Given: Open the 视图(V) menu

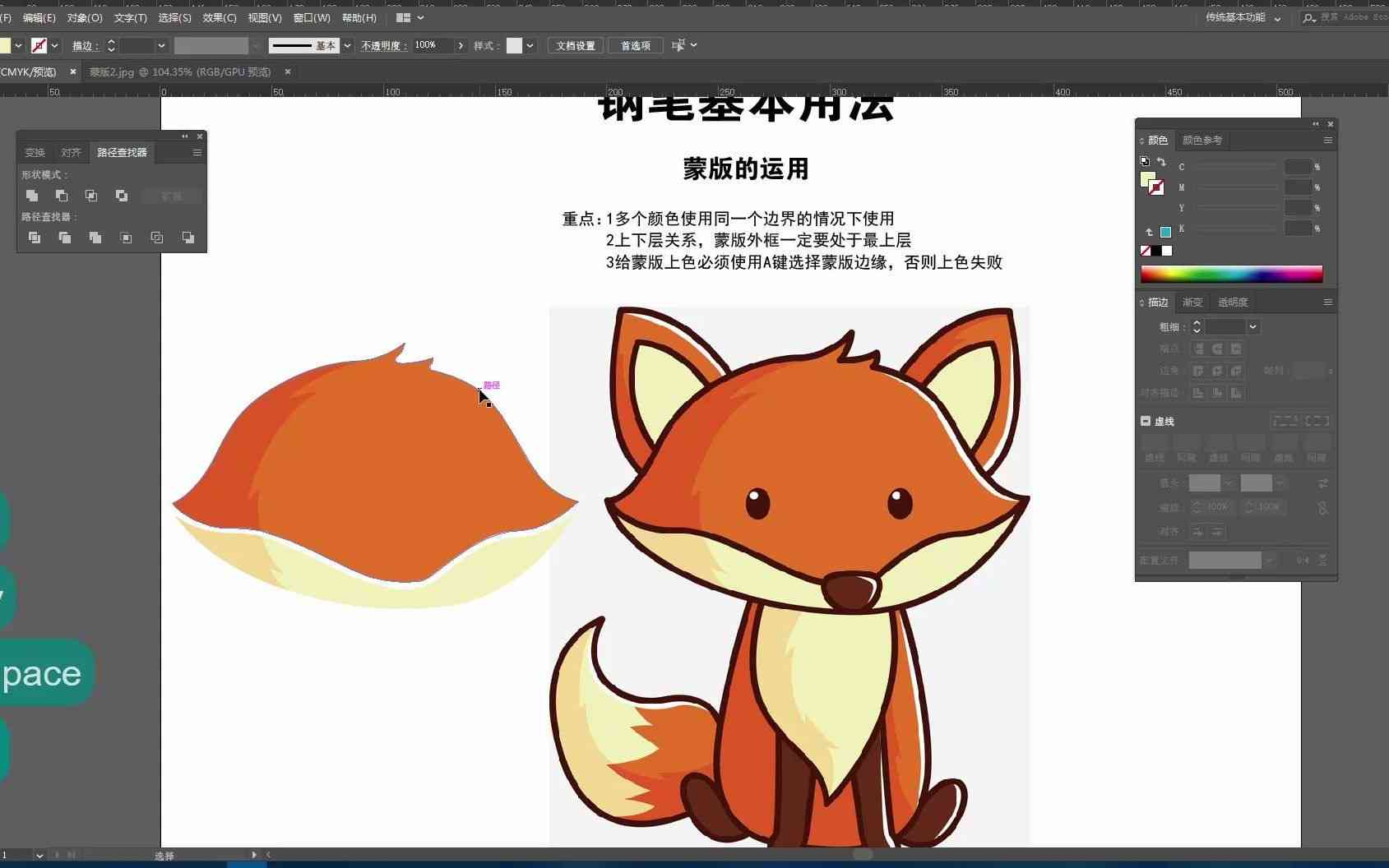Looking at the screenshot, I should 265,17.
